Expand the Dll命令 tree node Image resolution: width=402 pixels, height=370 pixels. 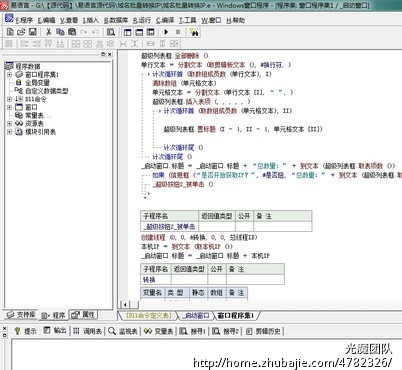pos(9,99)
